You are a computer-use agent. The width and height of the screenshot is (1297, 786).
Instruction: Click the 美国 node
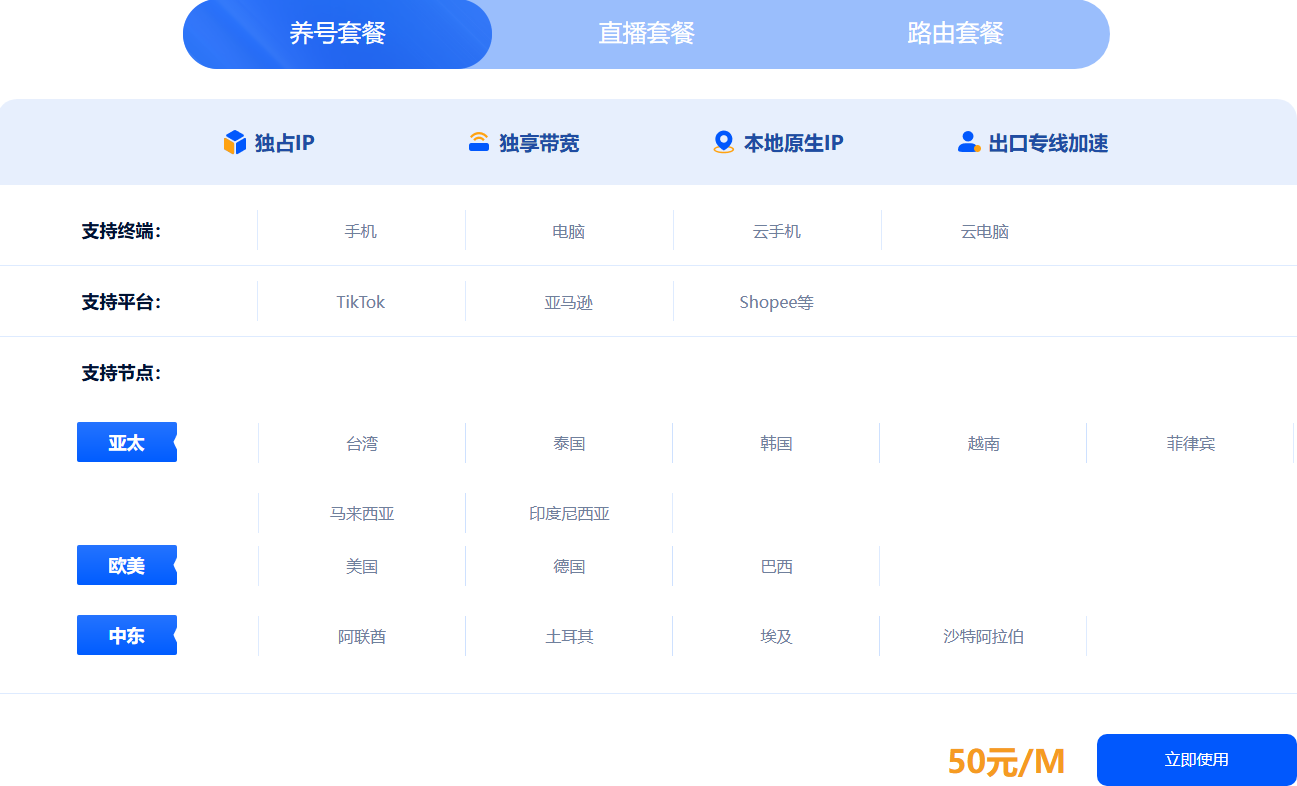click(x=362, y=566)
